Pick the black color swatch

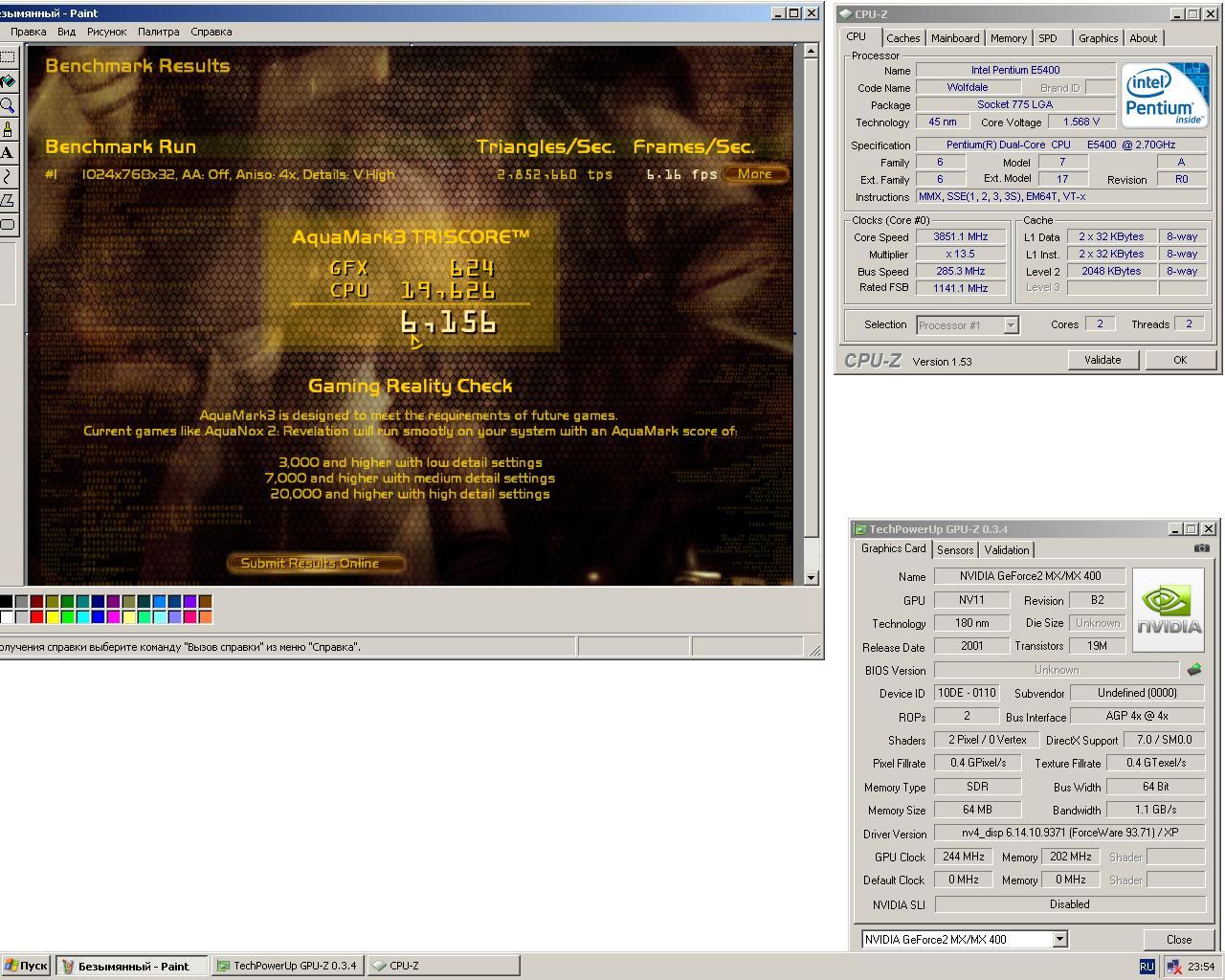point(7,602)
